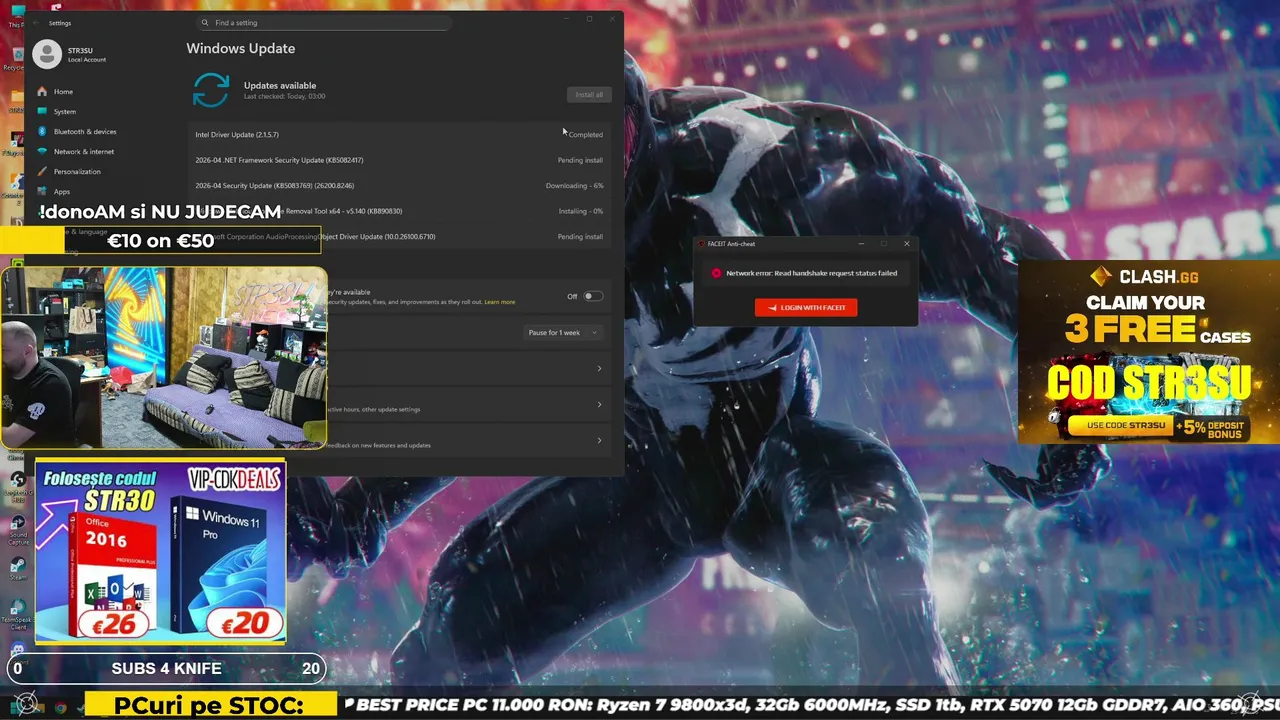
Task: Click Network error handshake message
Action: (811, 273)
